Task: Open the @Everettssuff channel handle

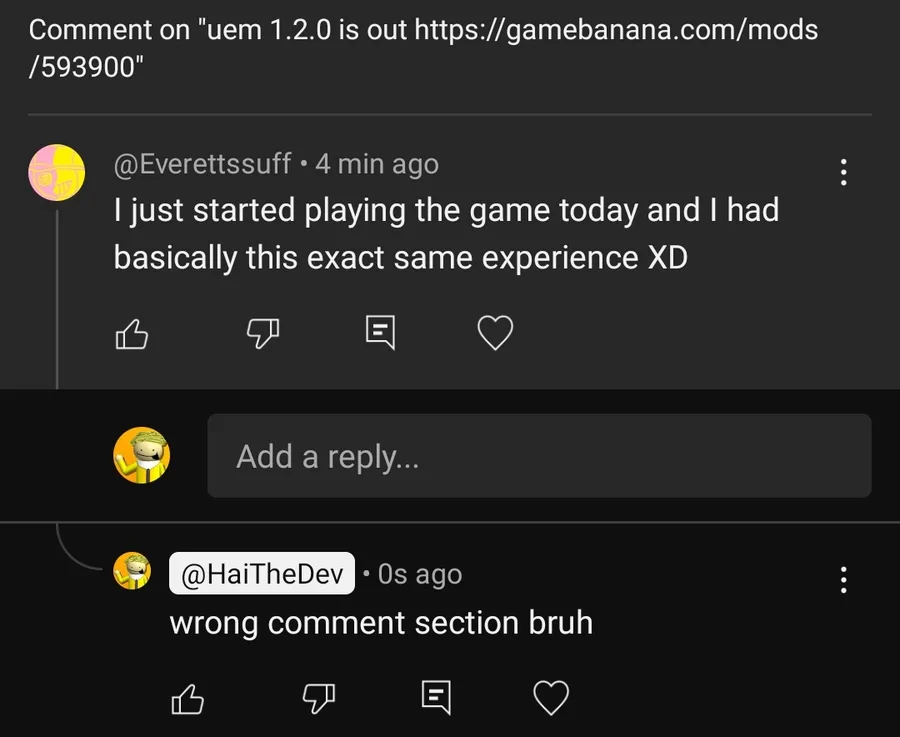Action: [203, 164]
